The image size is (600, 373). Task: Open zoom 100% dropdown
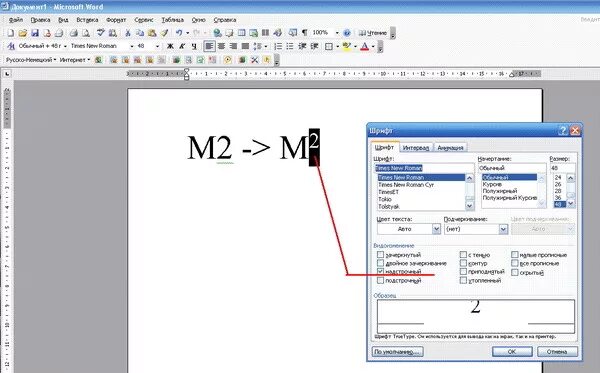pos(337,33)
